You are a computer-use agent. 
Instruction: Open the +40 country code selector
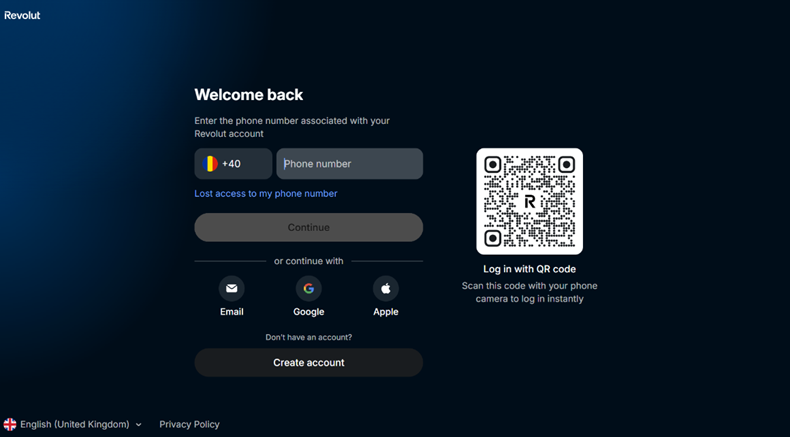pos(233,164)
